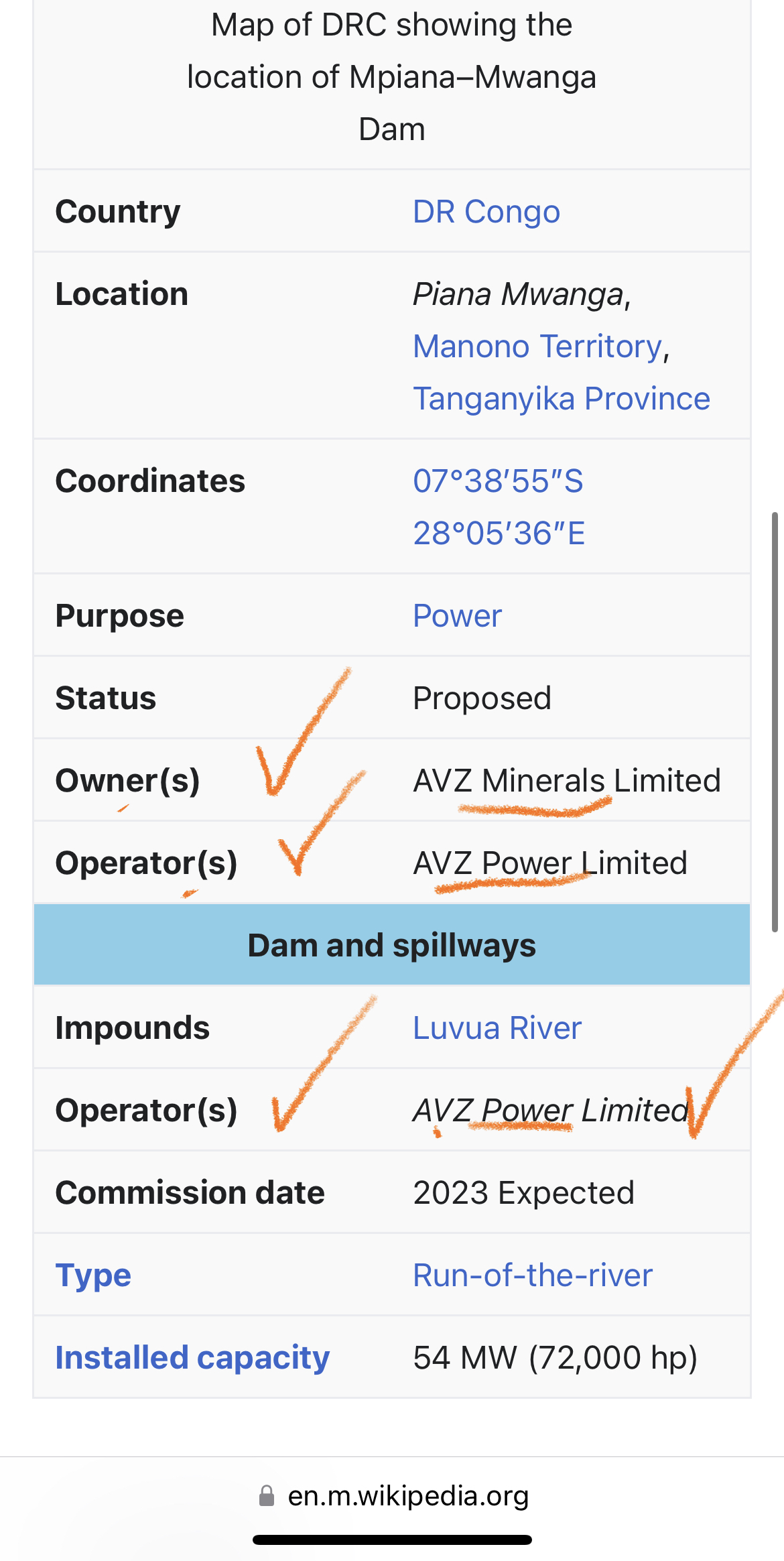784x1561 pixels.
Task: Open the Type label link
Action: click(x=93, y=1275)
